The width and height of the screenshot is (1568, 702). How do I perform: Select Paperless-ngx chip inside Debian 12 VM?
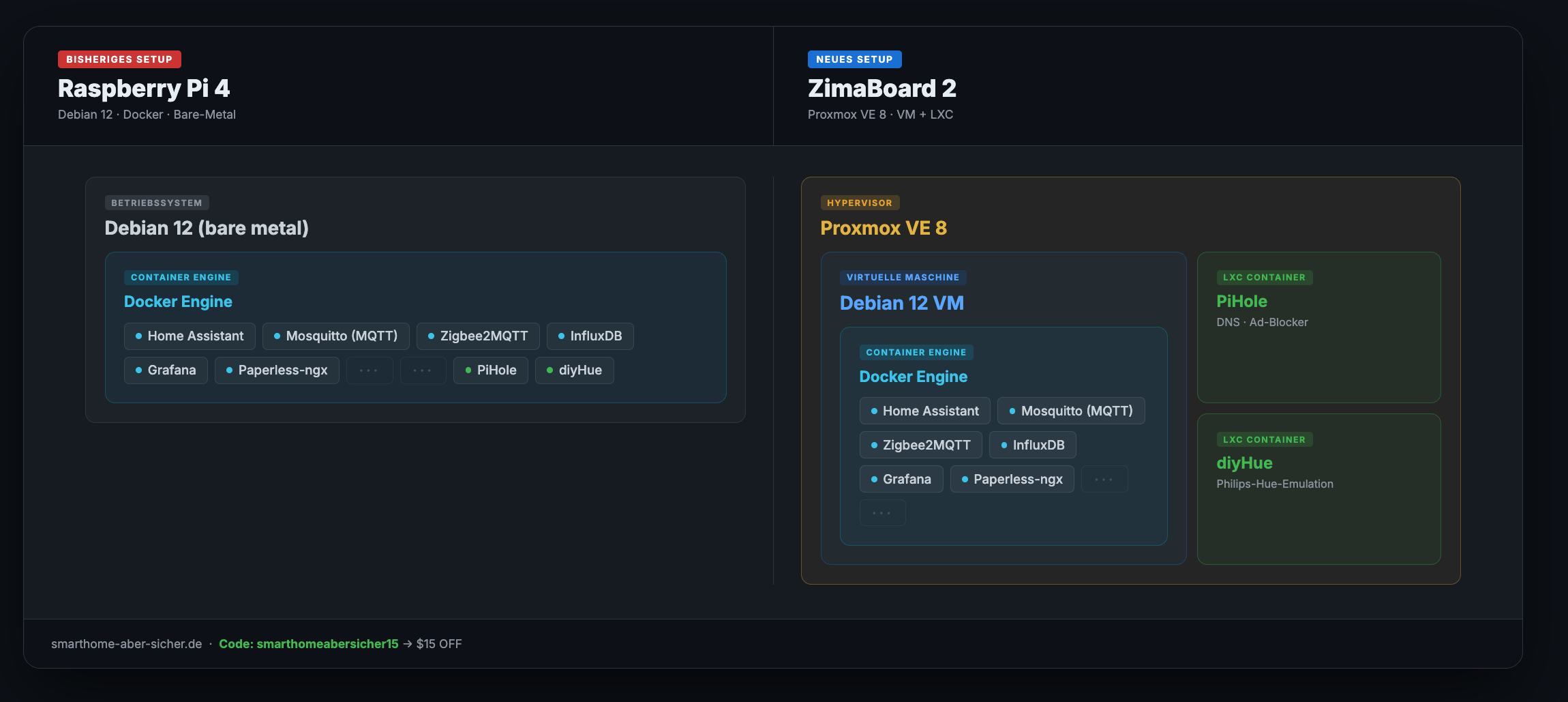[1012, 479]
